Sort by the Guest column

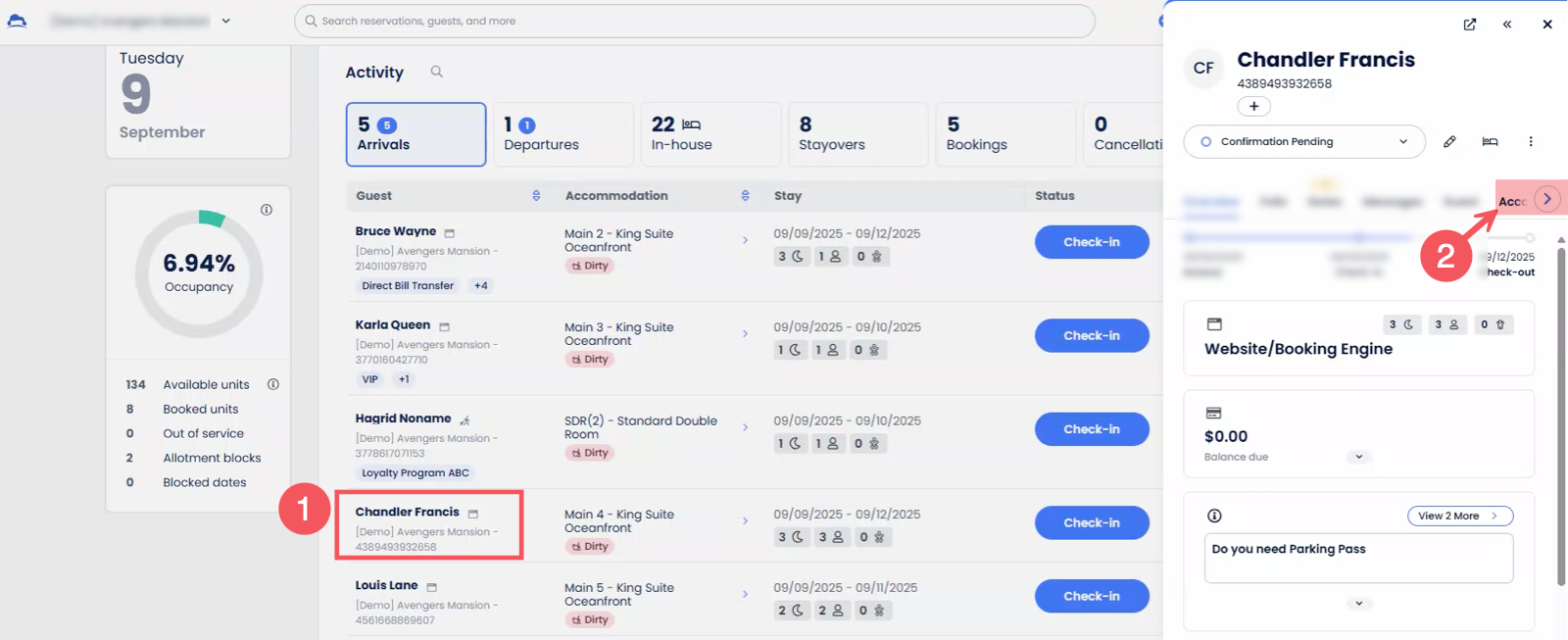pyautogui.click(x=536, y=196)
